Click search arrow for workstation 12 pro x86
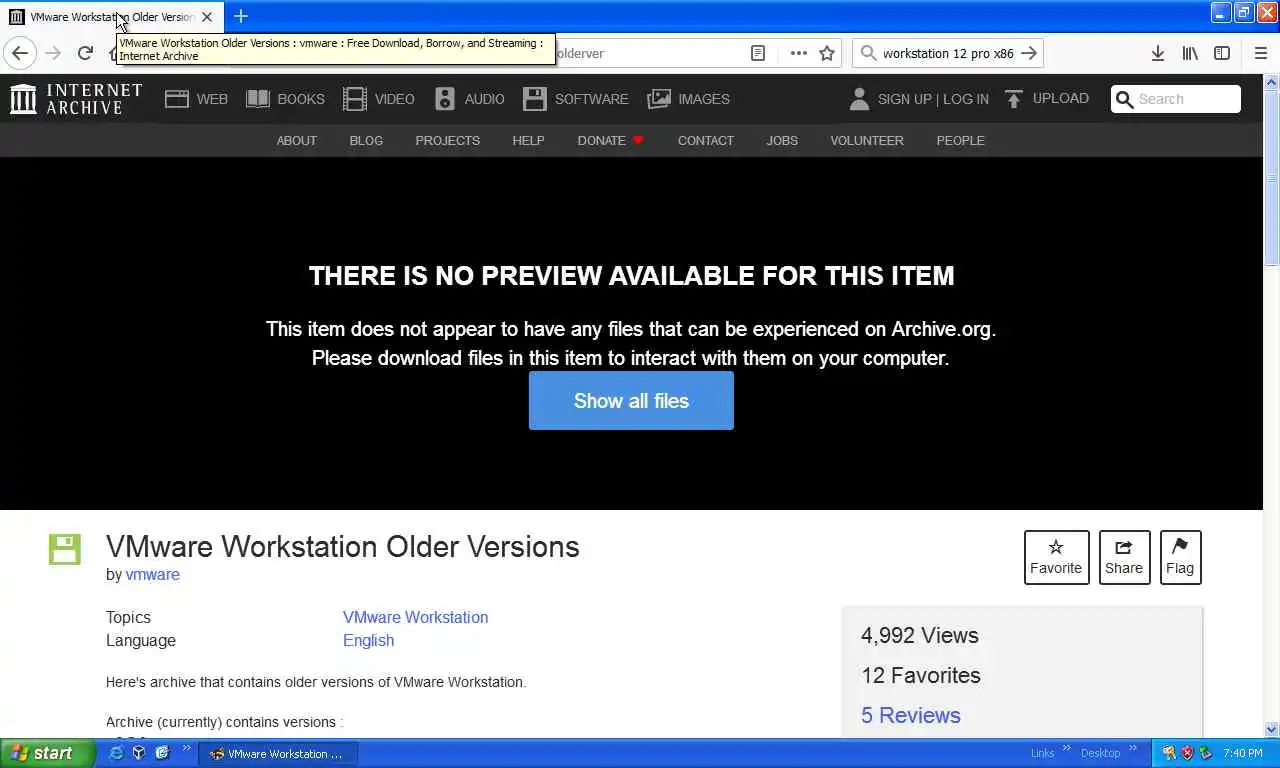The height and width of the screenshot is (768, 1280). pyautogui.click(x=1029, y=53)
